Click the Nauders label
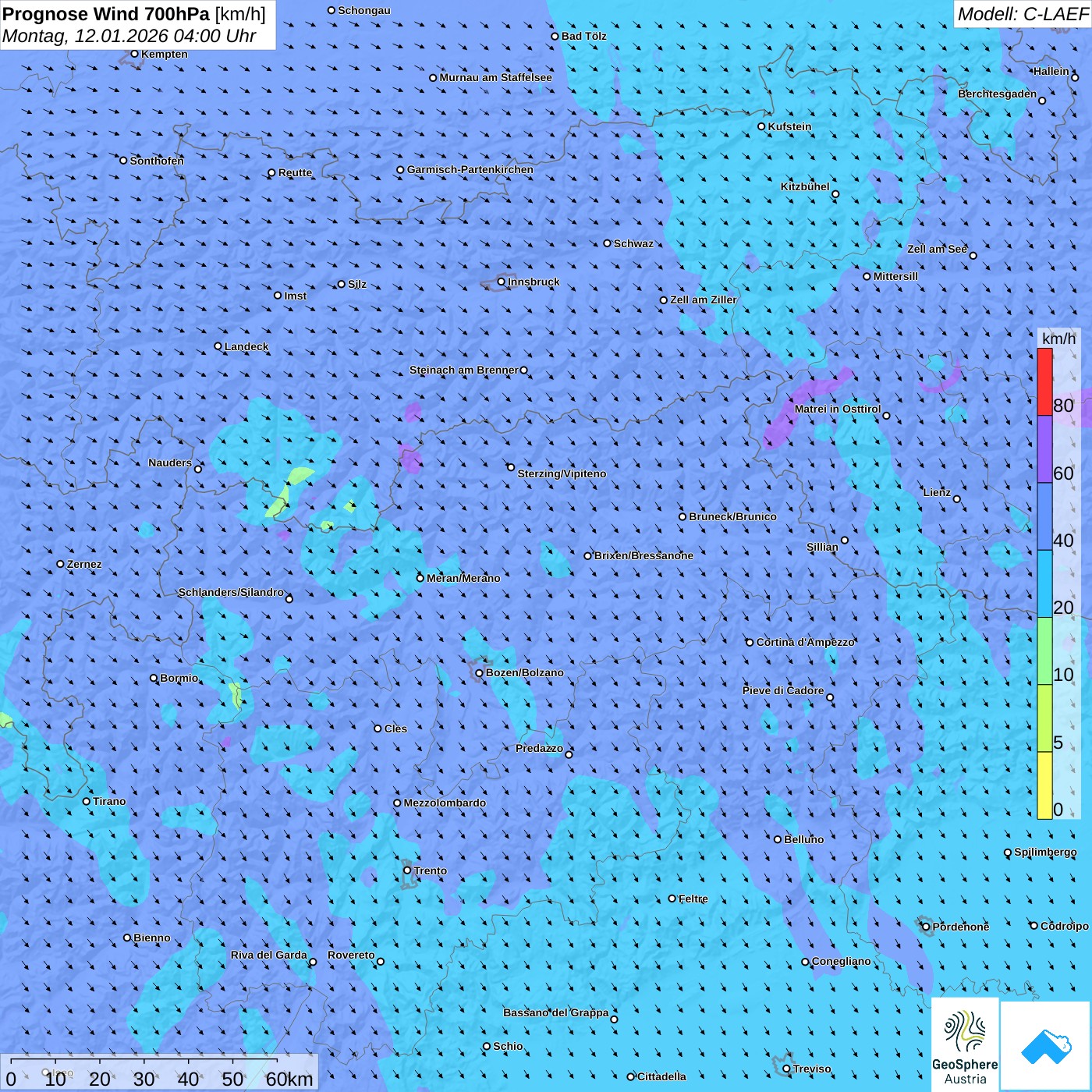 point(170,463)
